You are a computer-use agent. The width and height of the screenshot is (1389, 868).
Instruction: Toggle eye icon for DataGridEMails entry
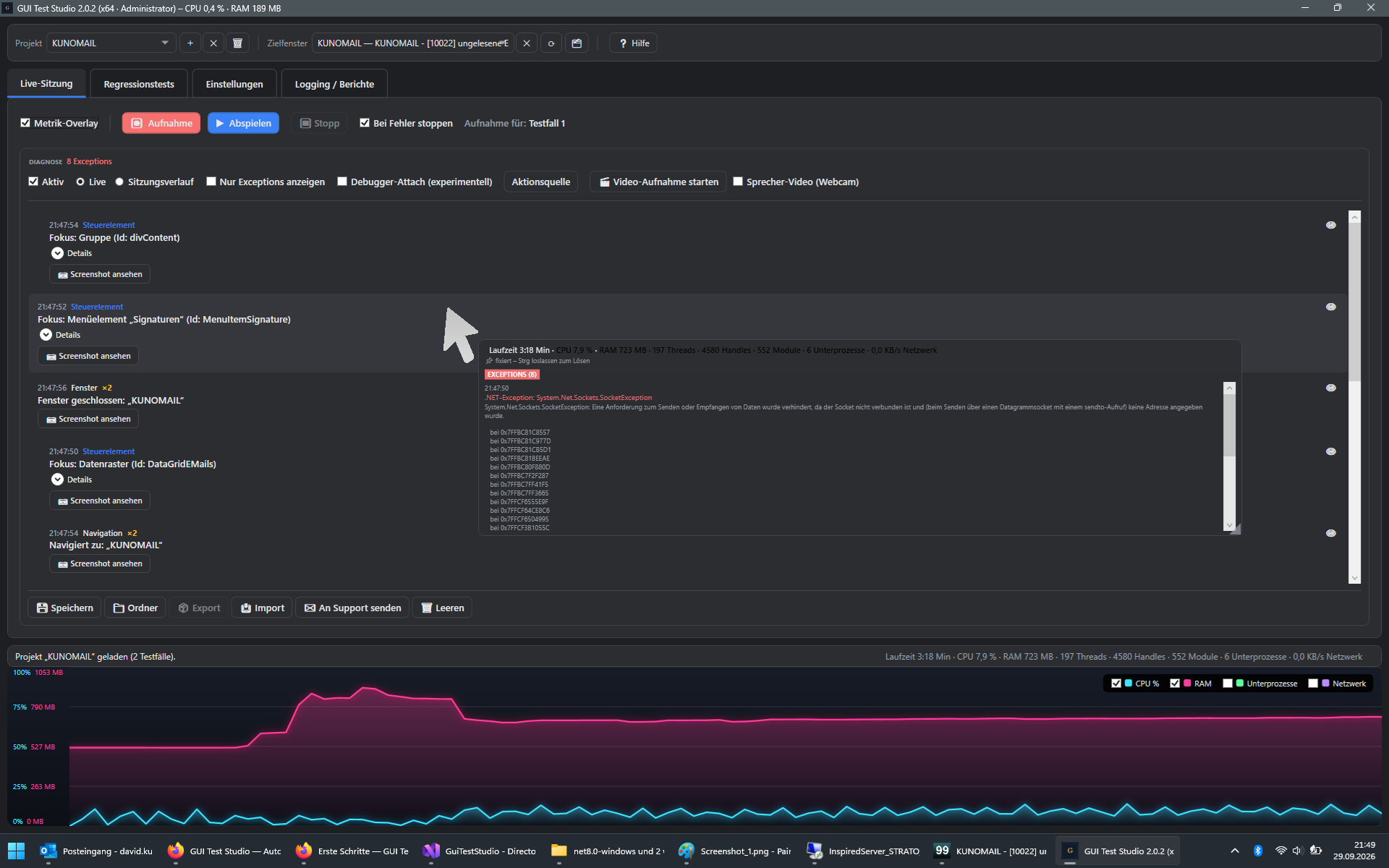(1330, 451)
